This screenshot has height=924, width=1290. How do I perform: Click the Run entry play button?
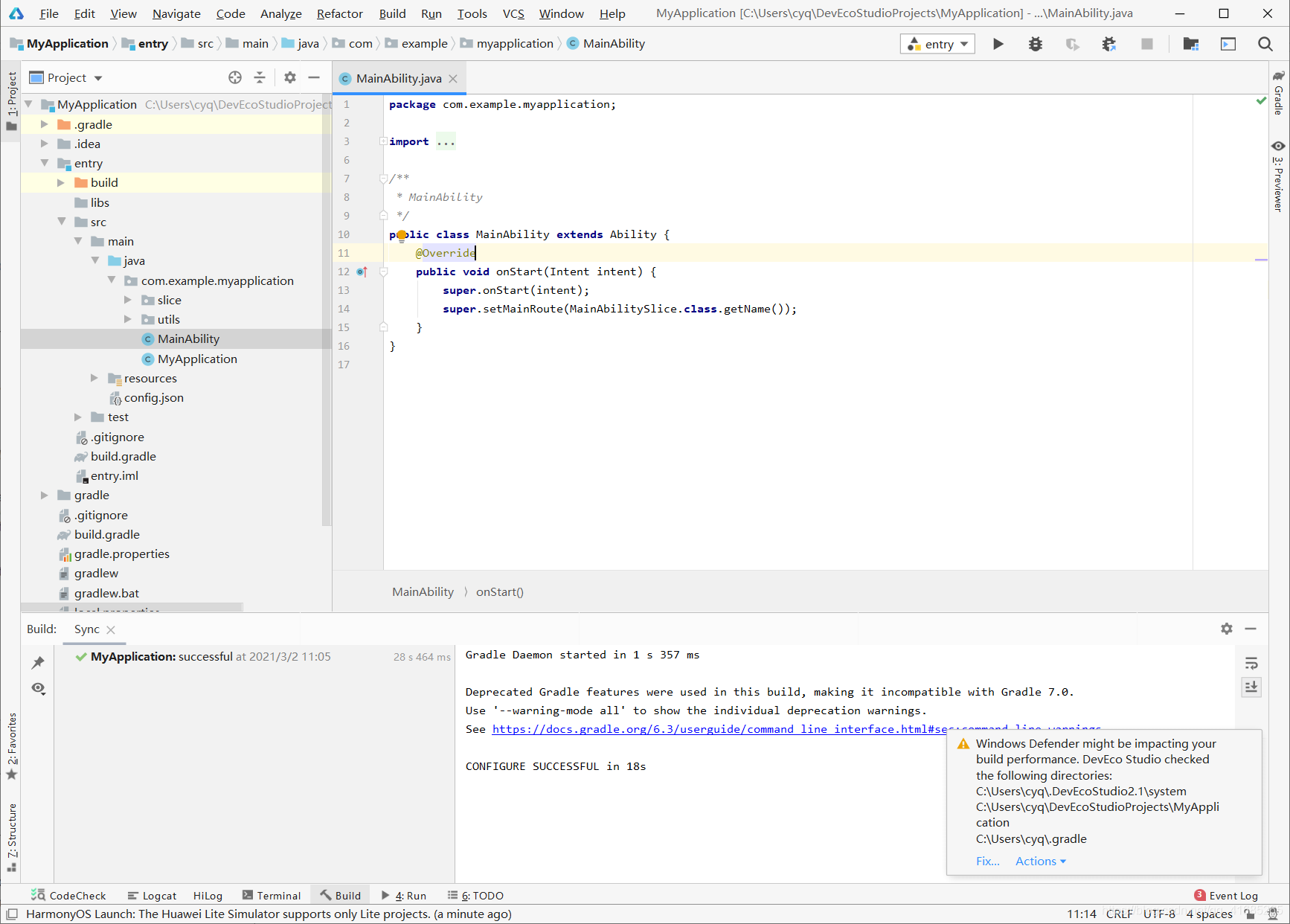tap(998, 44)
